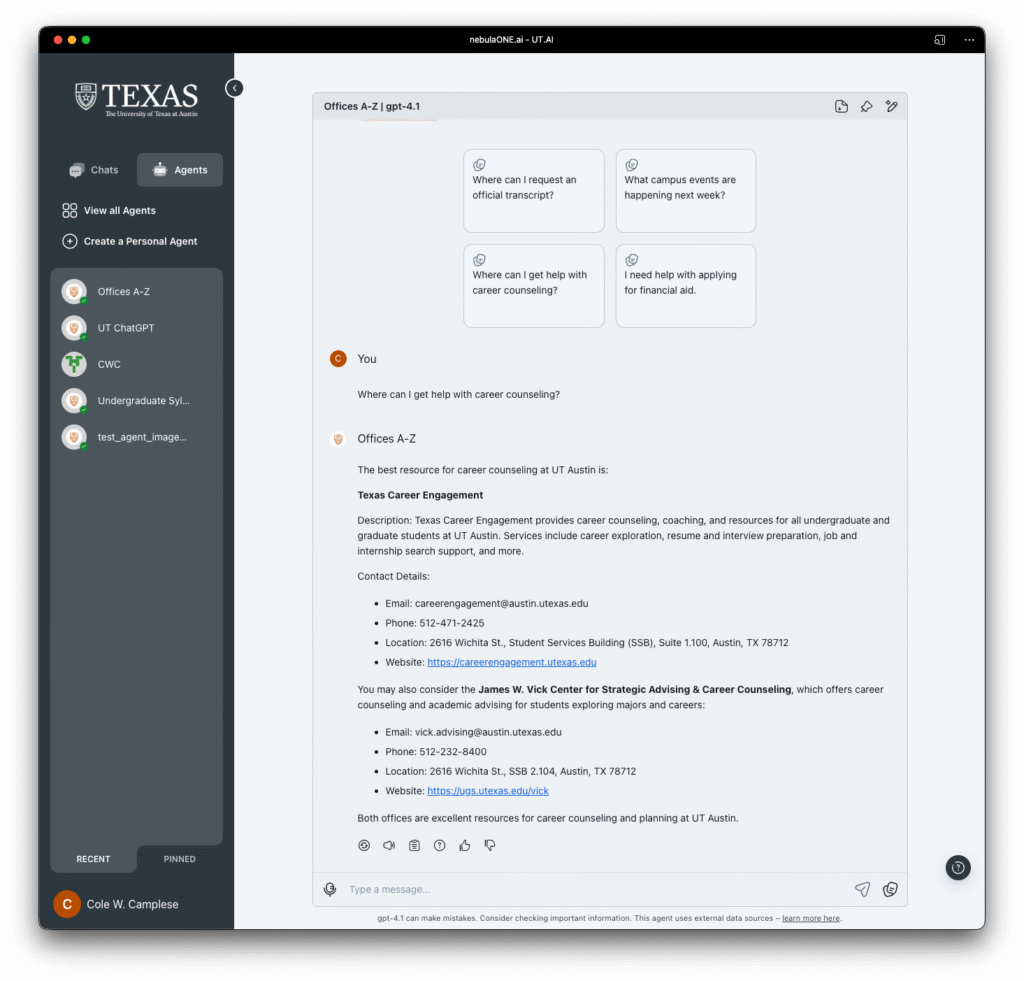Viewport: 1024px width, 981px height.
Task: Select the UT ChatGPT agent
Action: point(125,328)
